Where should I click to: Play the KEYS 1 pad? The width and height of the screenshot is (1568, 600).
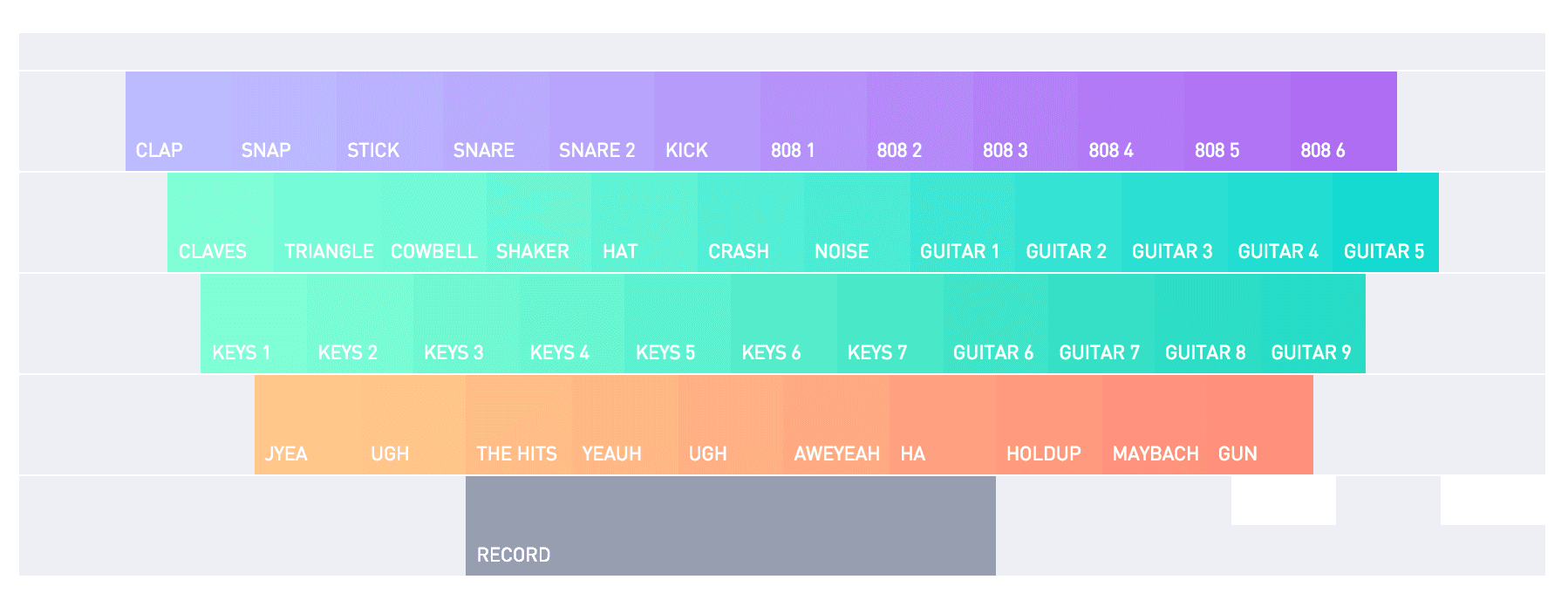[254, 324]
